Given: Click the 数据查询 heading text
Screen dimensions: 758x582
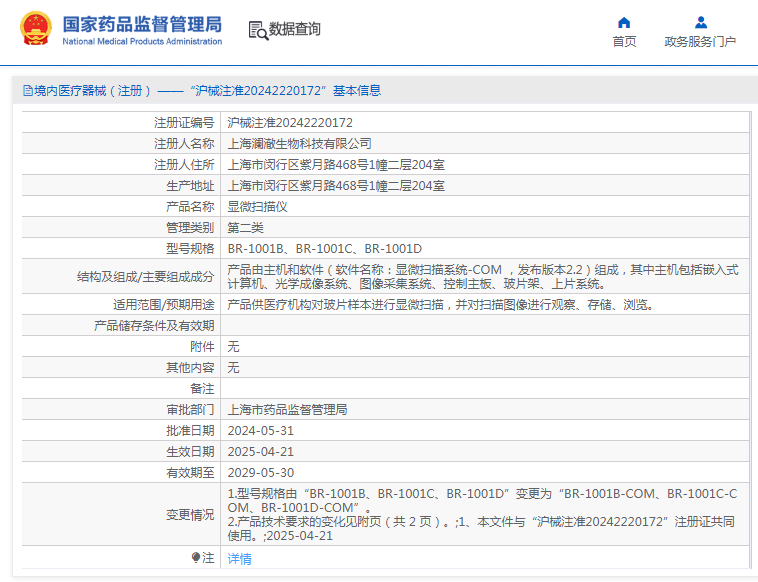Looking at the screenshot, I should pyautogui.click(x=294, y=29).
